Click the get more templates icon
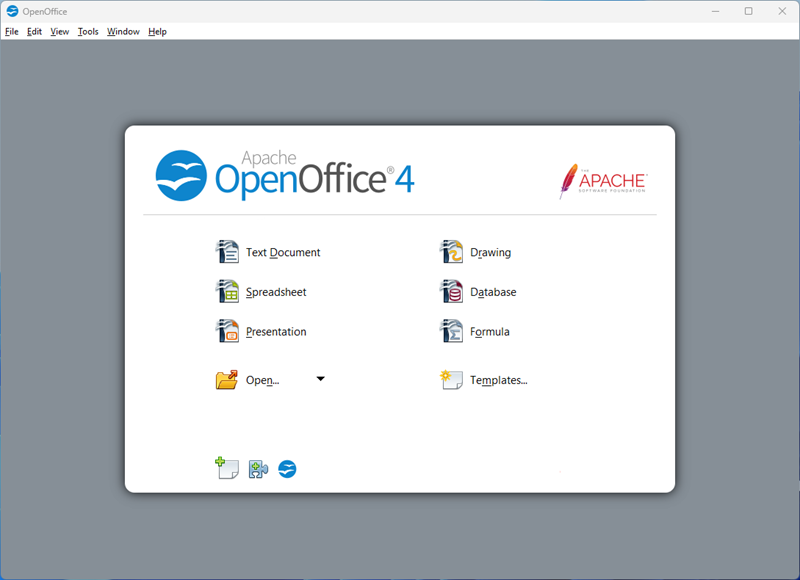 227,468
